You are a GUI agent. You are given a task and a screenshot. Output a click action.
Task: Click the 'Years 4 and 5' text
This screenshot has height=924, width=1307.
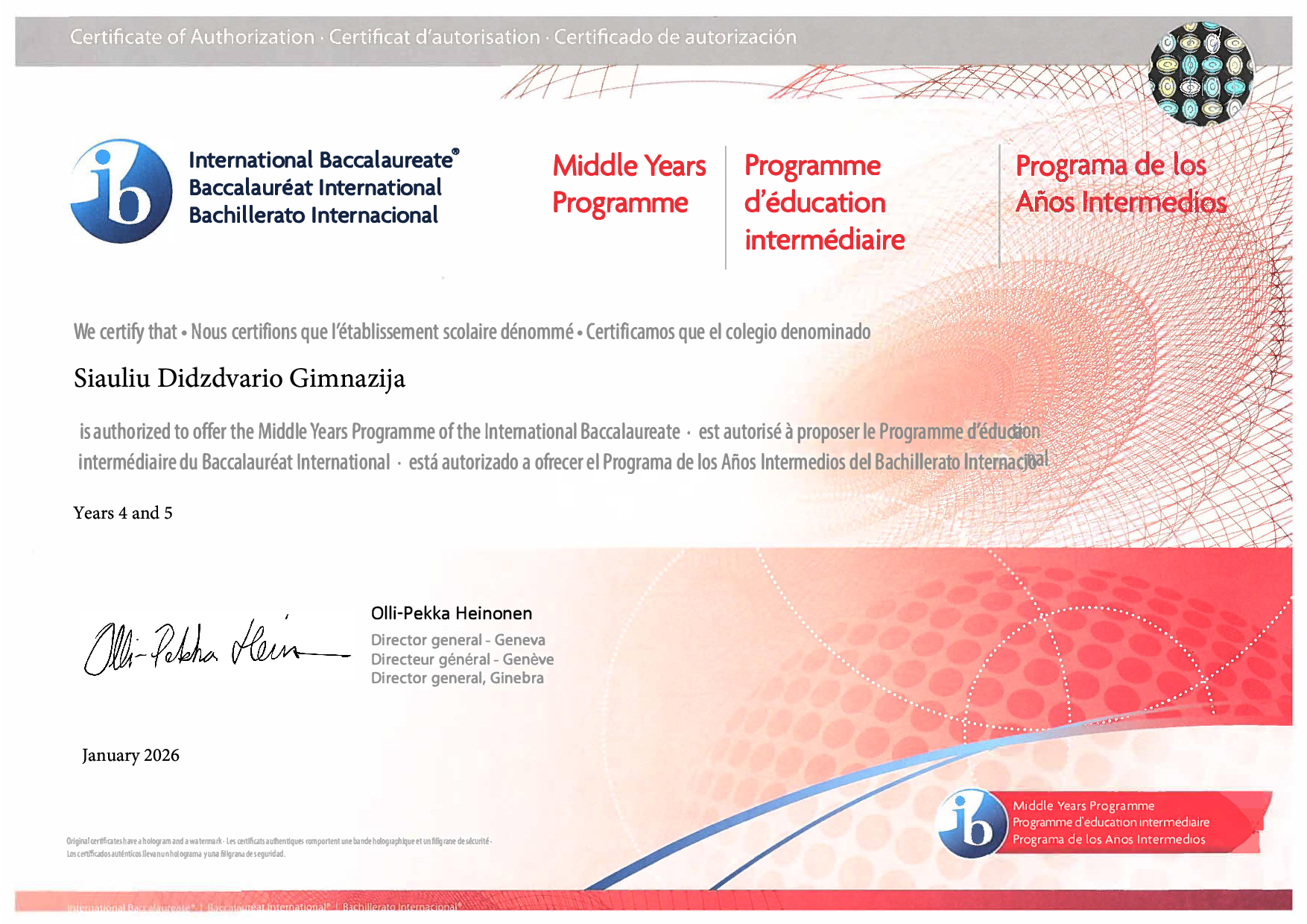point(123,513)
